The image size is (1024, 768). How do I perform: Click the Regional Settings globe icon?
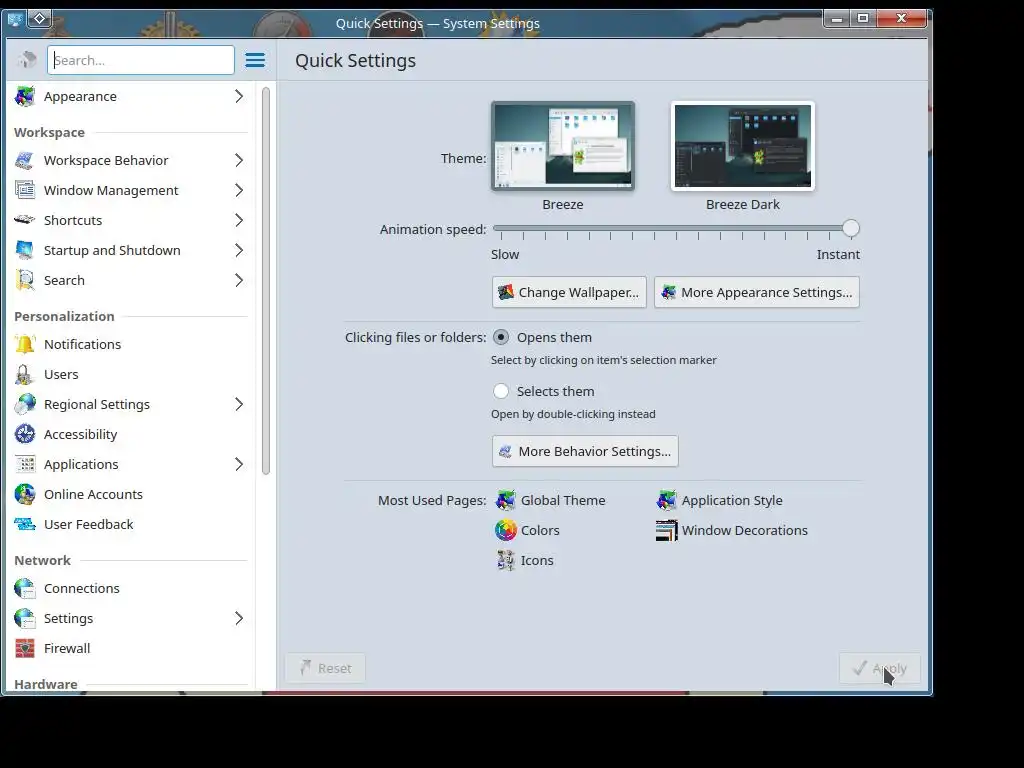pyautogui.click(x=25, y=405)
